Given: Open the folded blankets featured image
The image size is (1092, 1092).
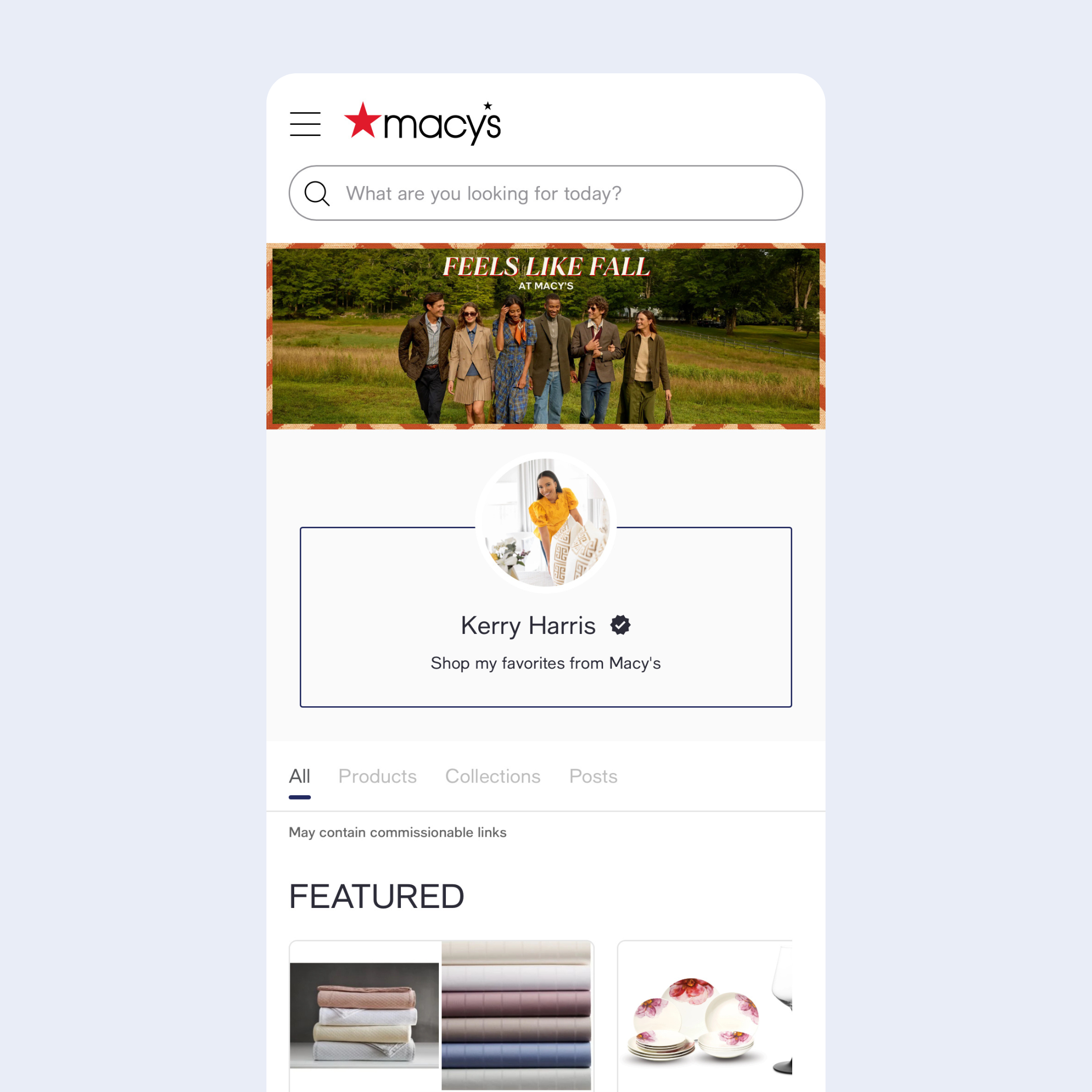Looking at the screenshot, I should 364,1016.
